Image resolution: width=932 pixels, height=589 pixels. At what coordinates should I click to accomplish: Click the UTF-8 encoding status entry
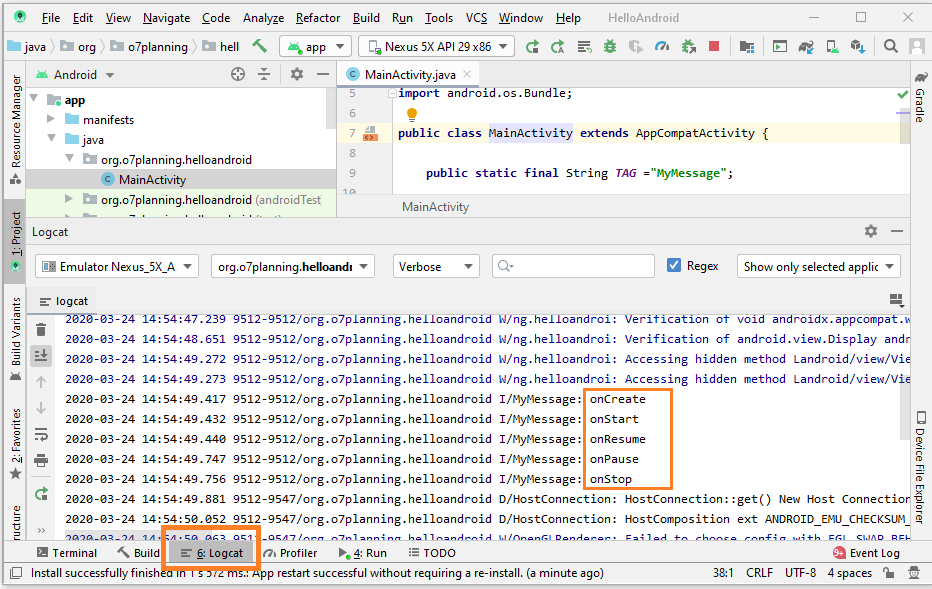click(800, 573)
